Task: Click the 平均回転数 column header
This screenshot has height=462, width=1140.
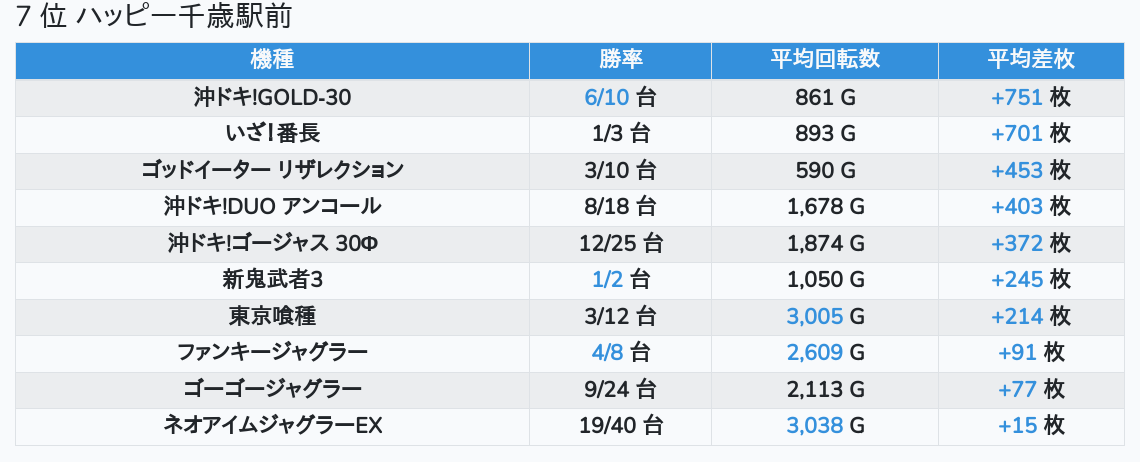Action: tap(825, 59)
